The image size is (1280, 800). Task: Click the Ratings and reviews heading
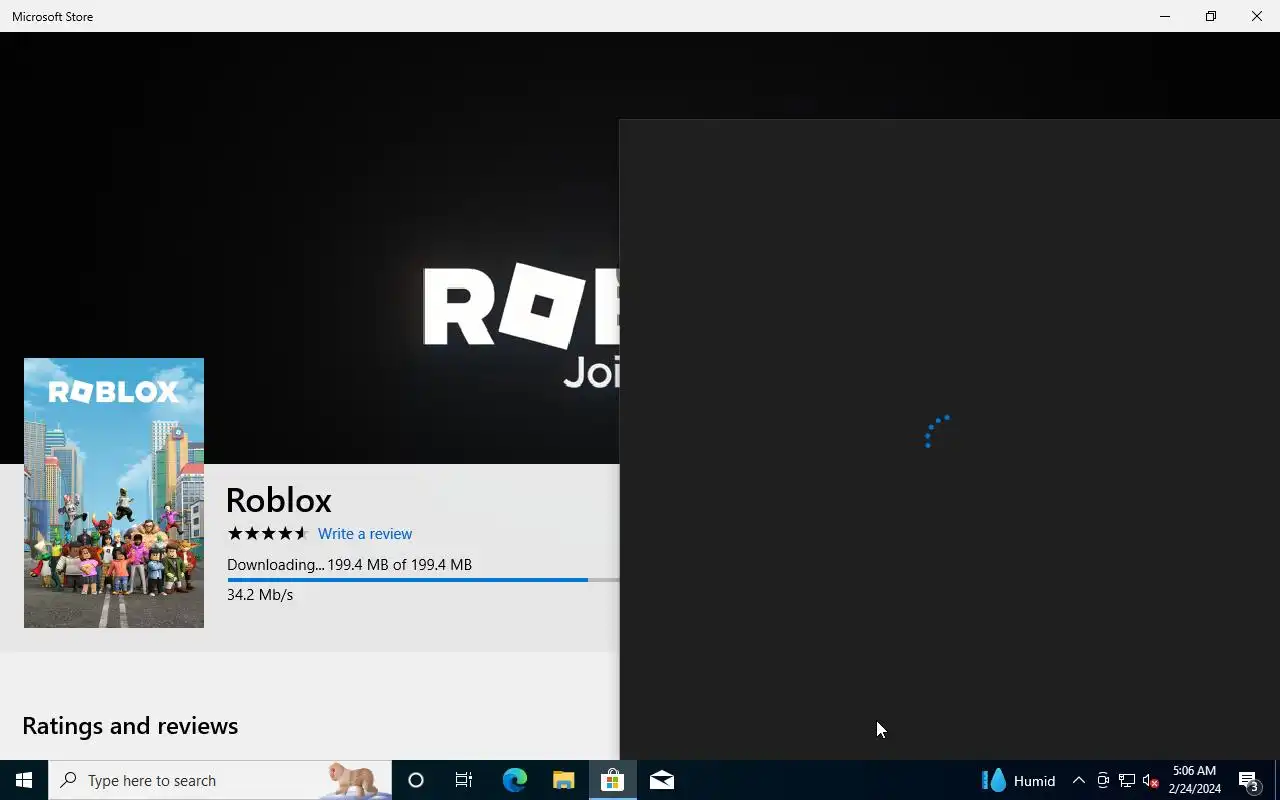tap(130, 726)
